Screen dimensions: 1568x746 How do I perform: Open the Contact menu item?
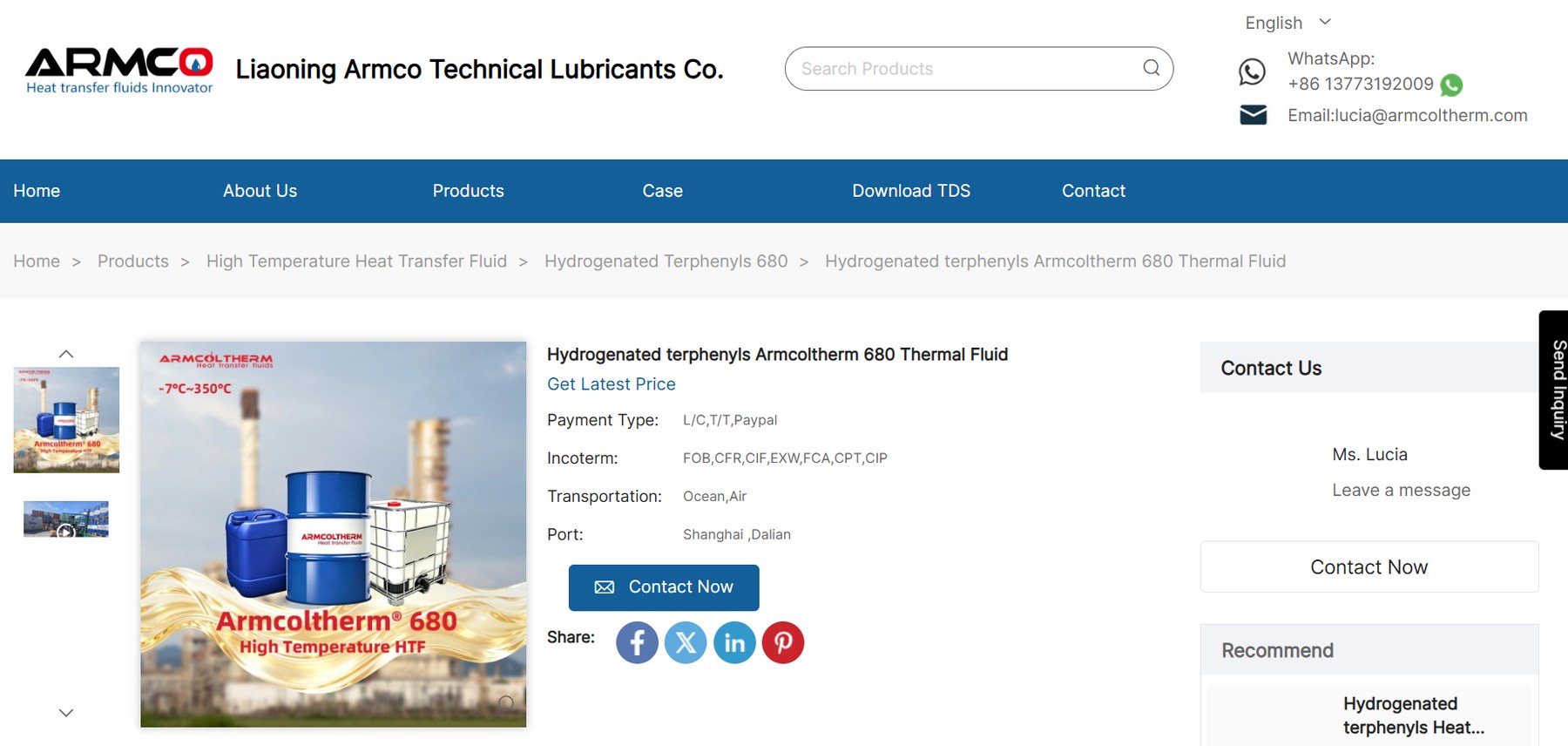click(1093, 191)
